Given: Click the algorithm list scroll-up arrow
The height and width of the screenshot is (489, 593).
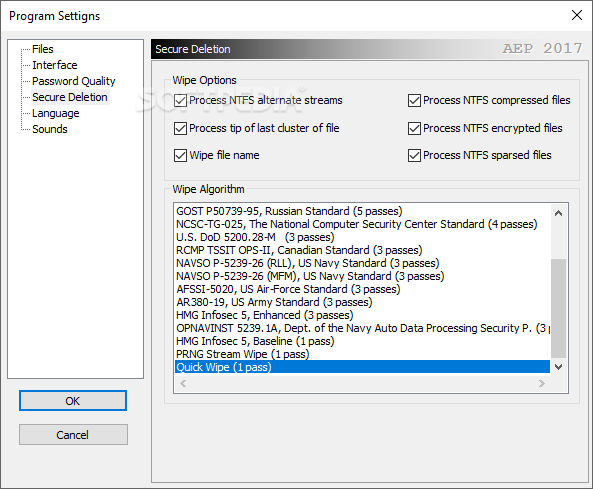Looking at the screenshot, I should [x=558, y=213].
